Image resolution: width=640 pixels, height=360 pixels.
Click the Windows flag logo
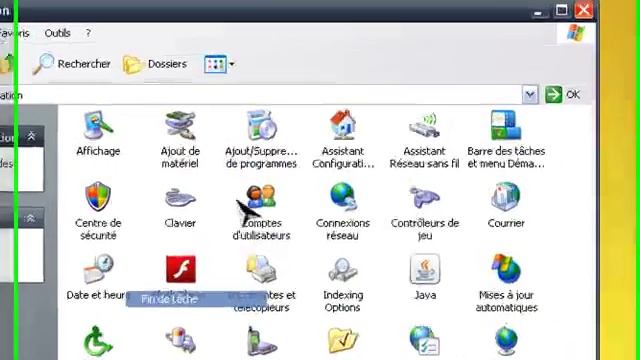(576, 33)
